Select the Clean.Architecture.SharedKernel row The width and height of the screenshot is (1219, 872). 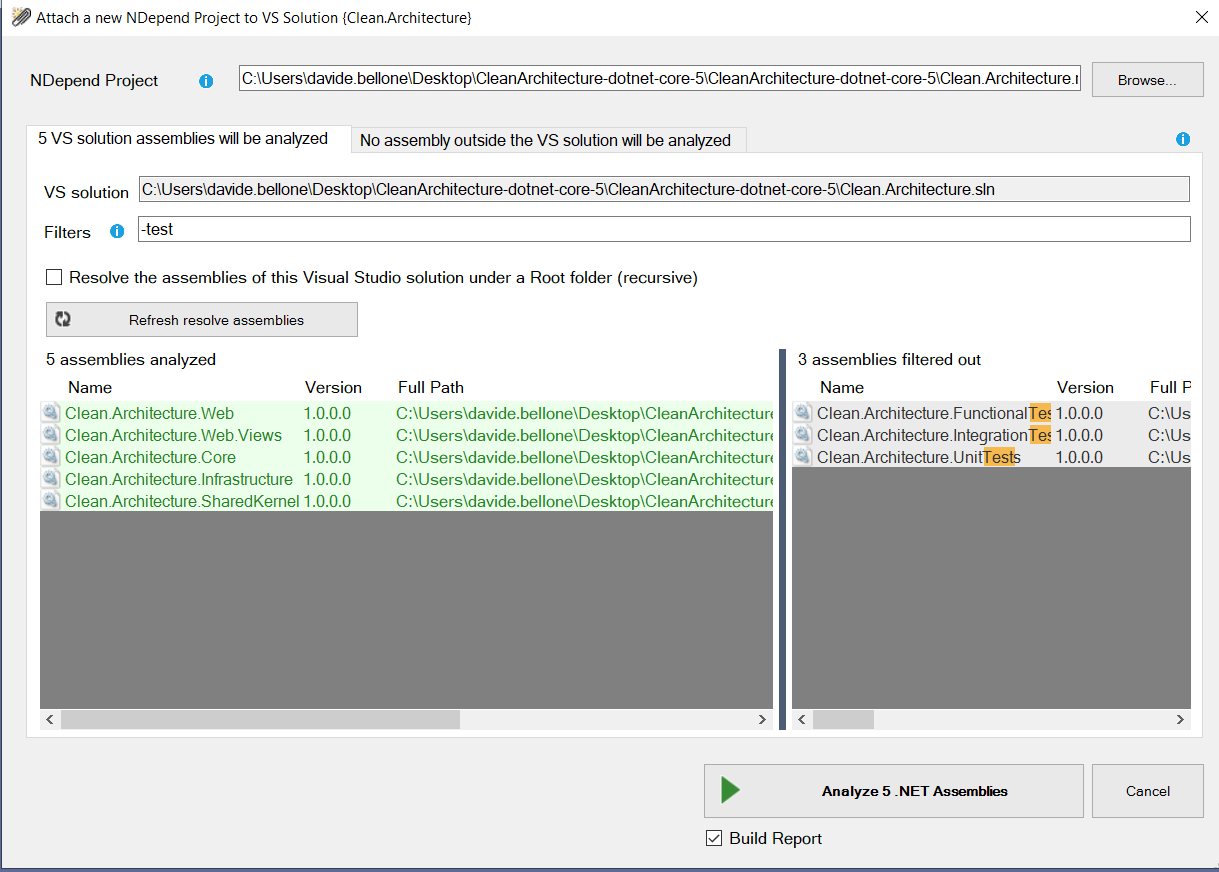click(x=406, y=501)
